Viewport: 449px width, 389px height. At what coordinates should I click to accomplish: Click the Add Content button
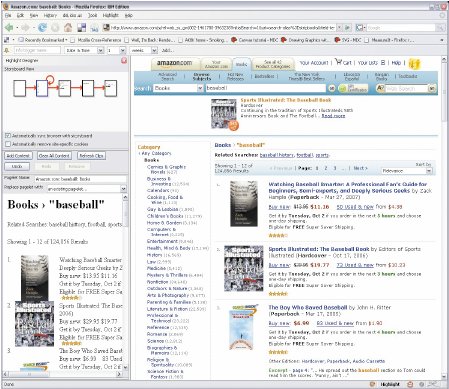pos(18,156)
